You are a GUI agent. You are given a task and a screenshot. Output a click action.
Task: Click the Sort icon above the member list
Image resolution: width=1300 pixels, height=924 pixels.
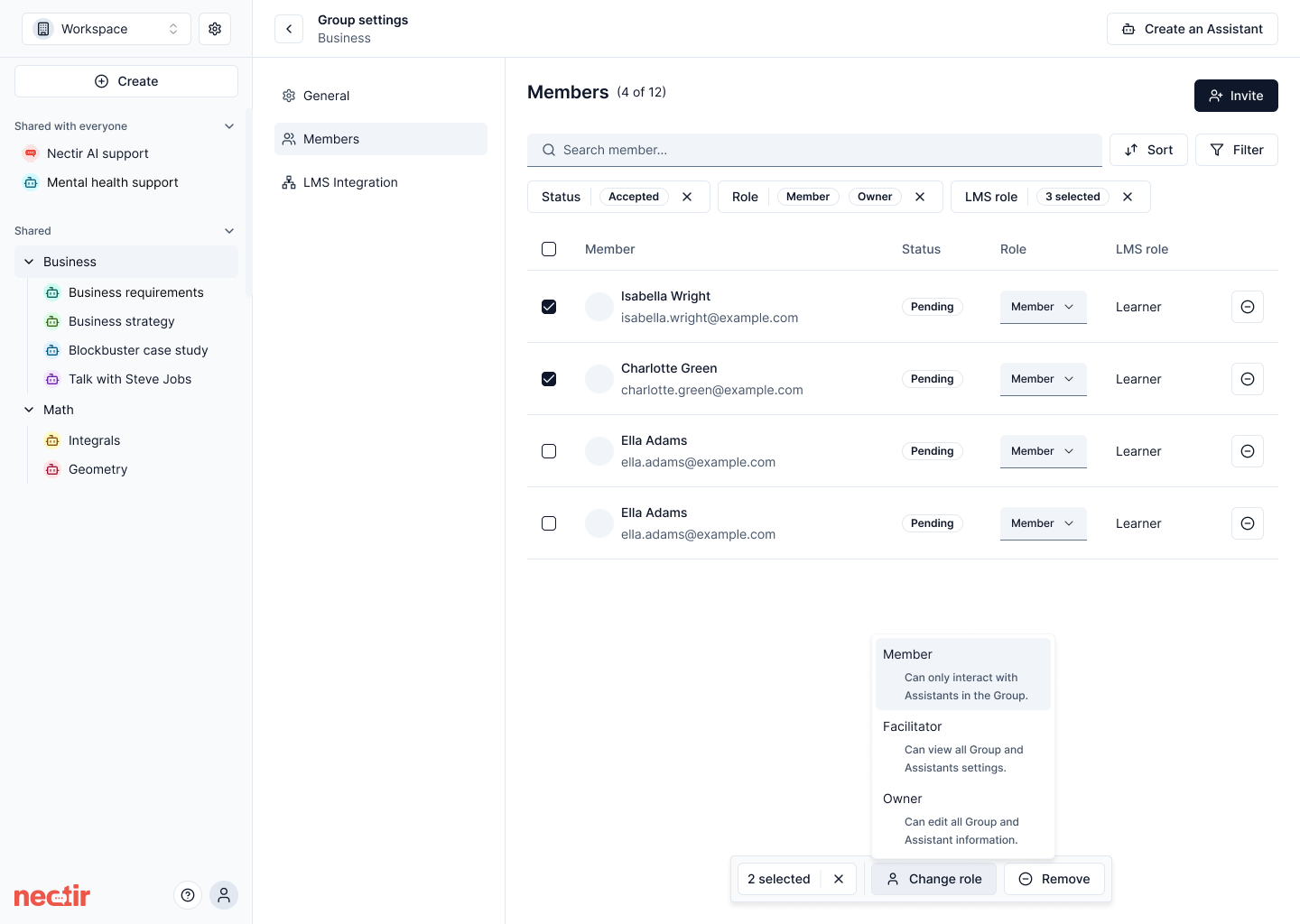tap(1148, 150)
